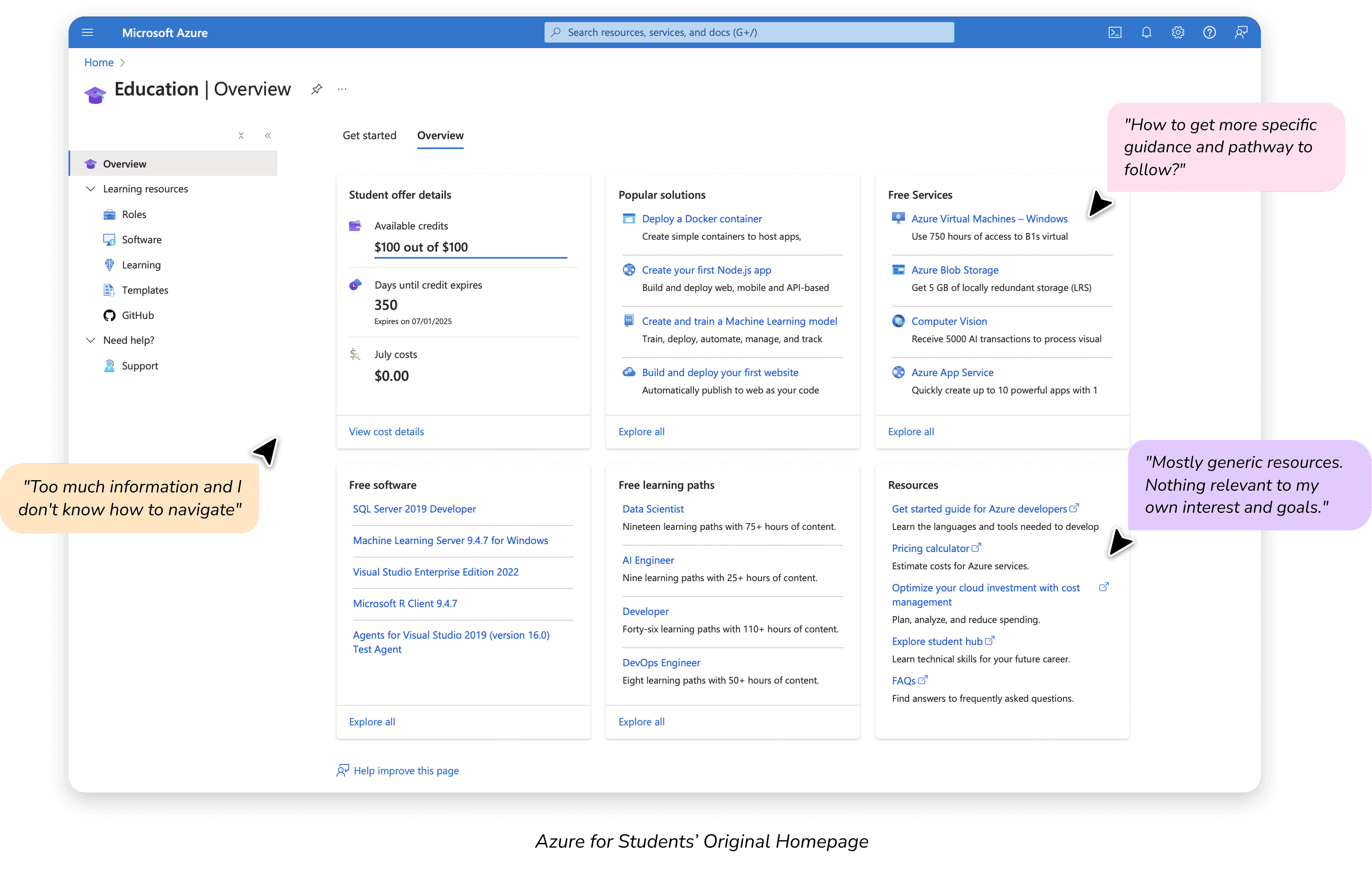Open Templates in the sidebar
The height and width of the screenshot is (876, 1372).
point(145,290)
